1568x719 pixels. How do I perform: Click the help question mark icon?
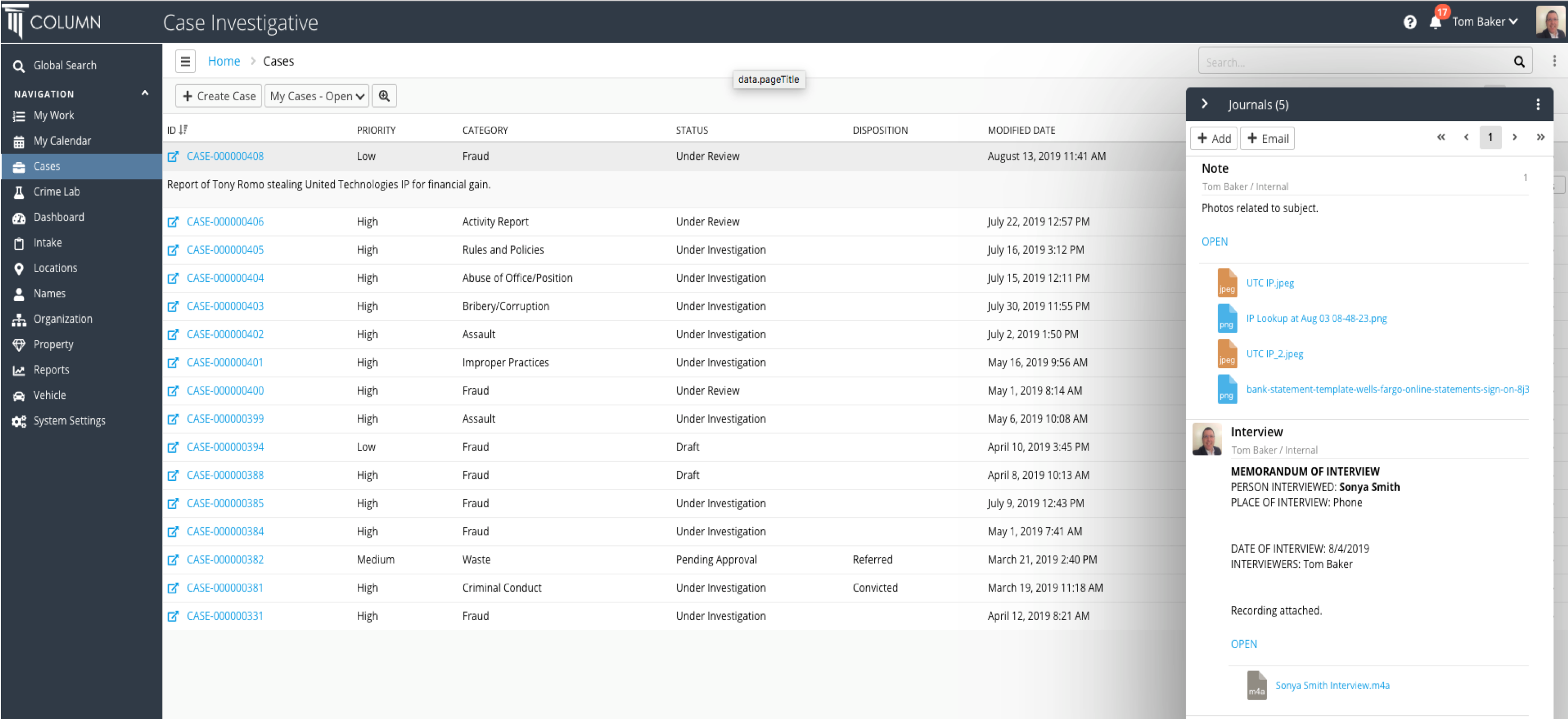(x=1410, y=22)
